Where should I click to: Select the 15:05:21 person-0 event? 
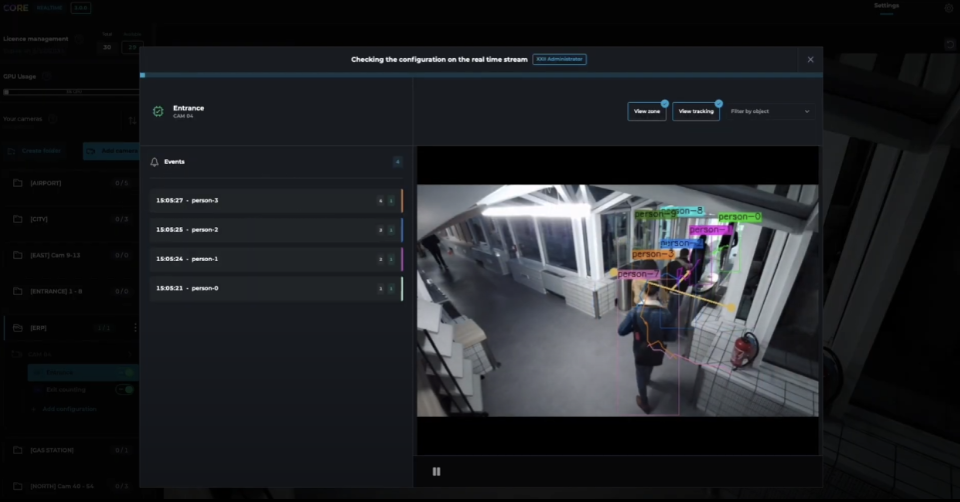pos(276,288)
